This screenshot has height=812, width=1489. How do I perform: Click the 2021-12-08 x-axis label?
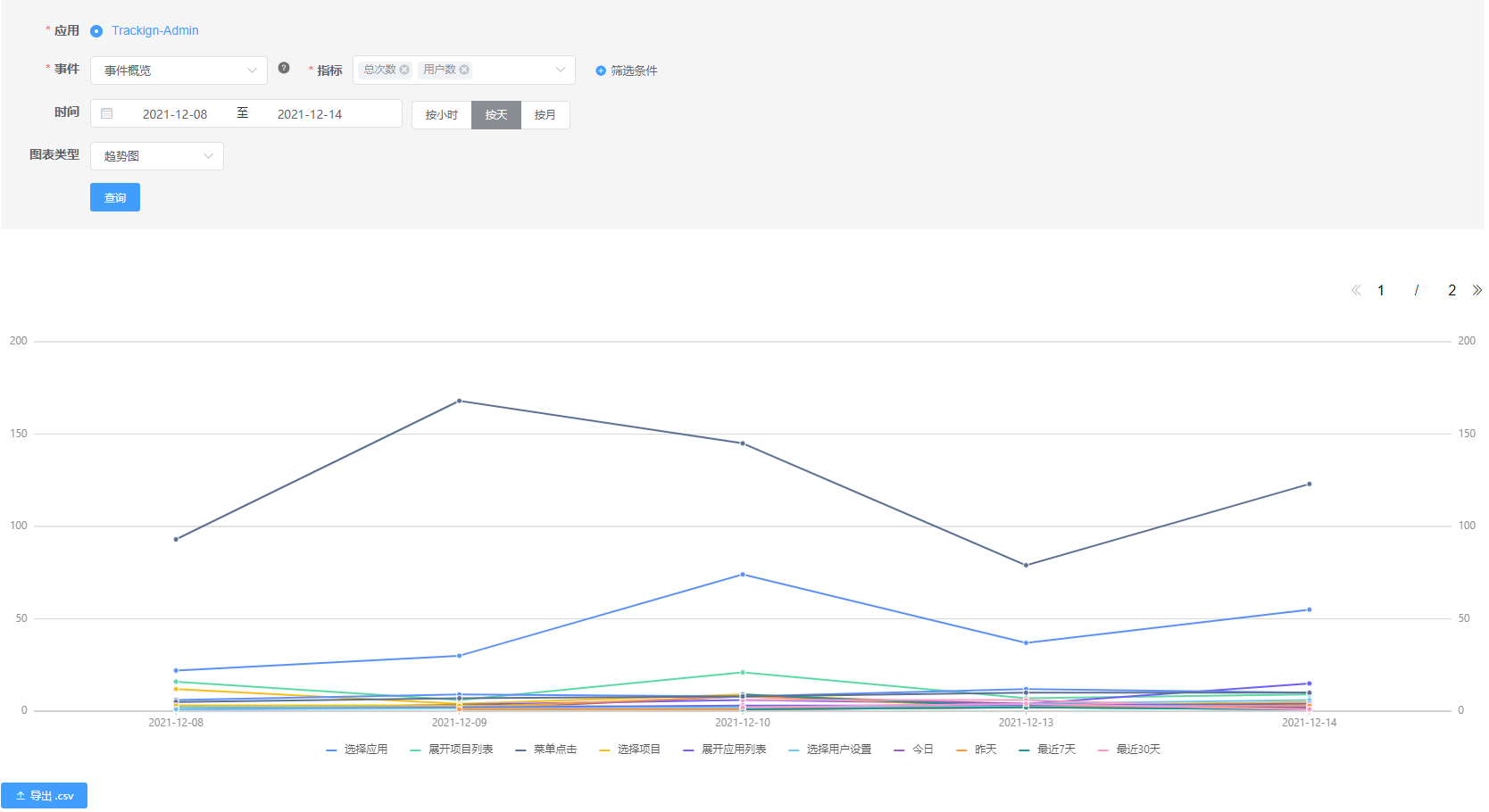(176, 723)
